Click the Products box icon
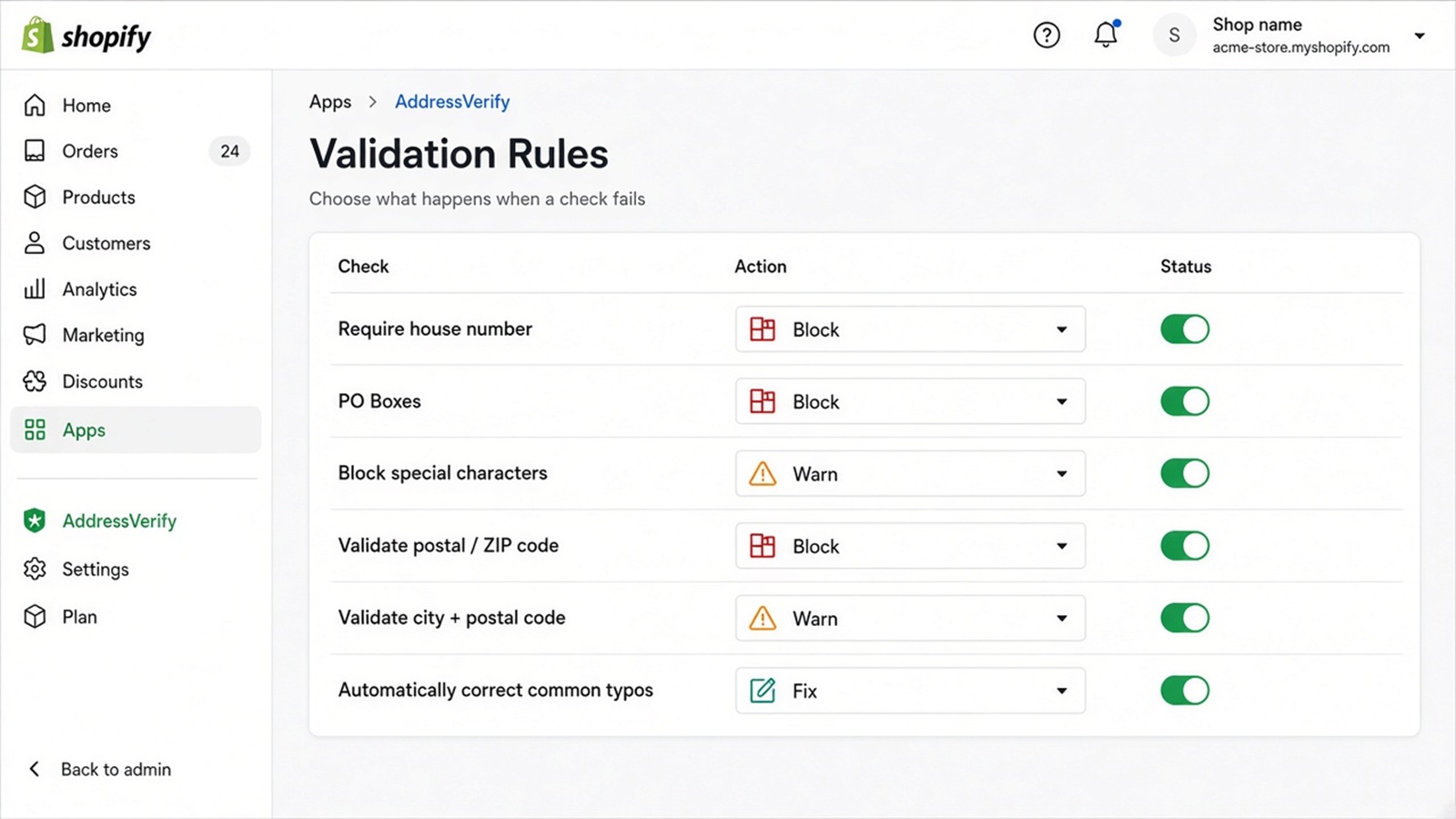Image resolution: width=1456 pixels, height=819 pixels. tap(35, 197)
